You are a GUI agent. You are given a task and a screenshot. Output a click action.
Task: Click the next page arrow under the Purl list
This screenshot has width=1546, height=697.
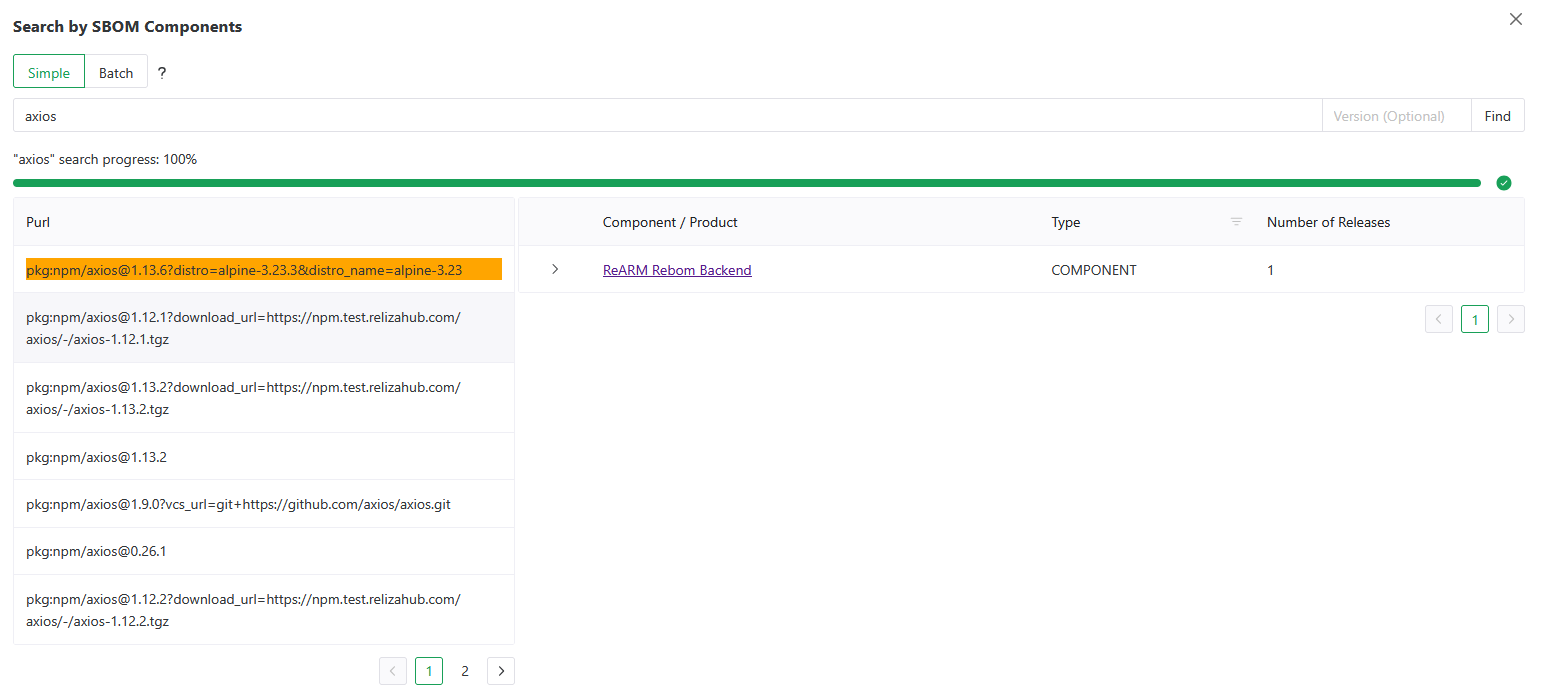click(x=501, y=671)
